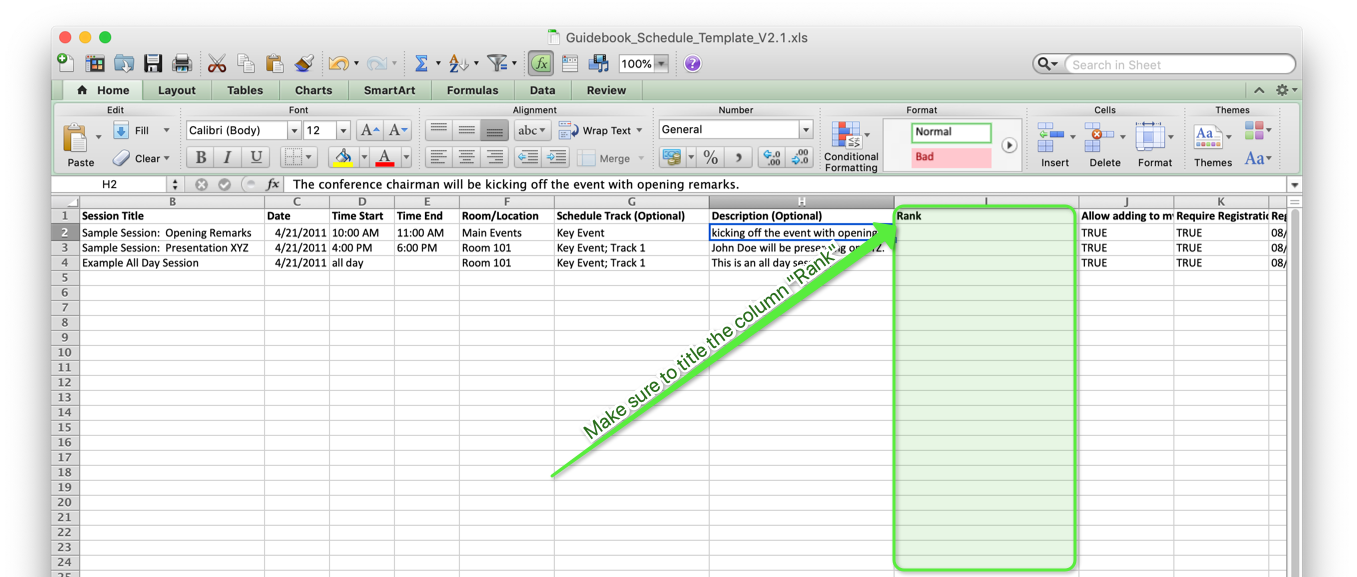Insert an AutoSum formula
Screen dimensions: 1357x577
point(421,64)
